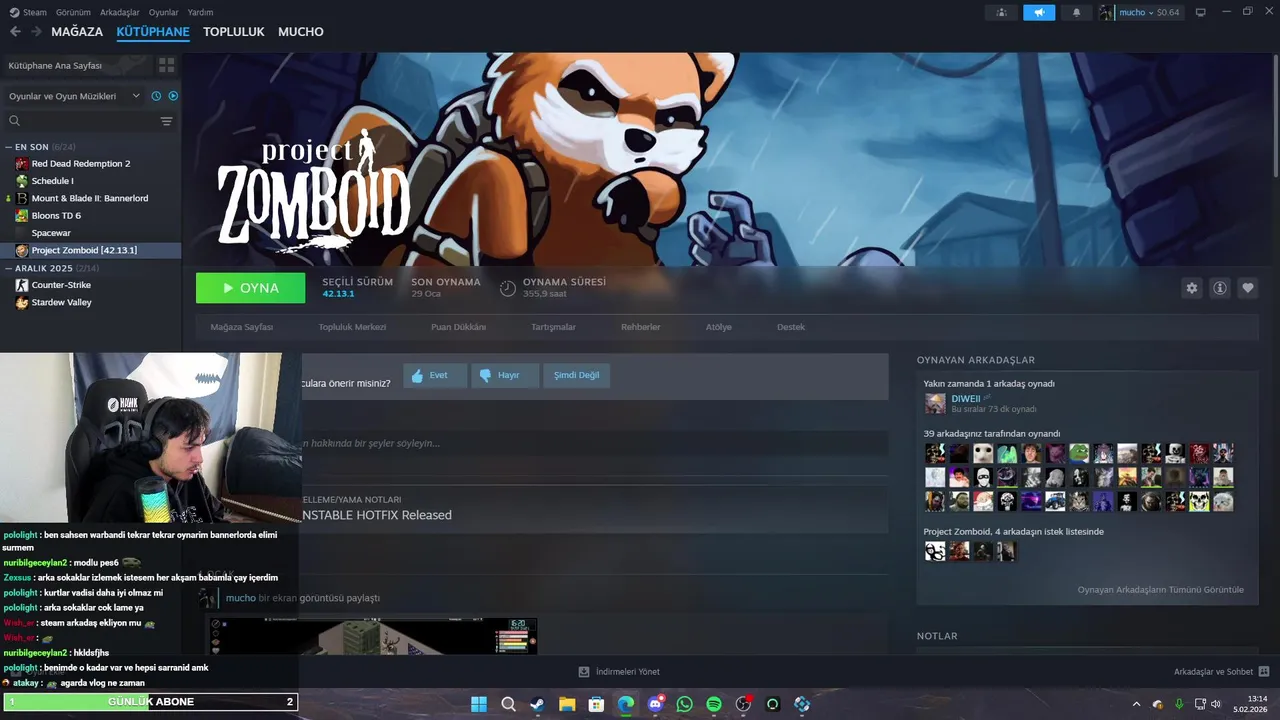Screen dimensions: 1280x720
Task: Click İndirmeleri Yönet
Action: 619,672
